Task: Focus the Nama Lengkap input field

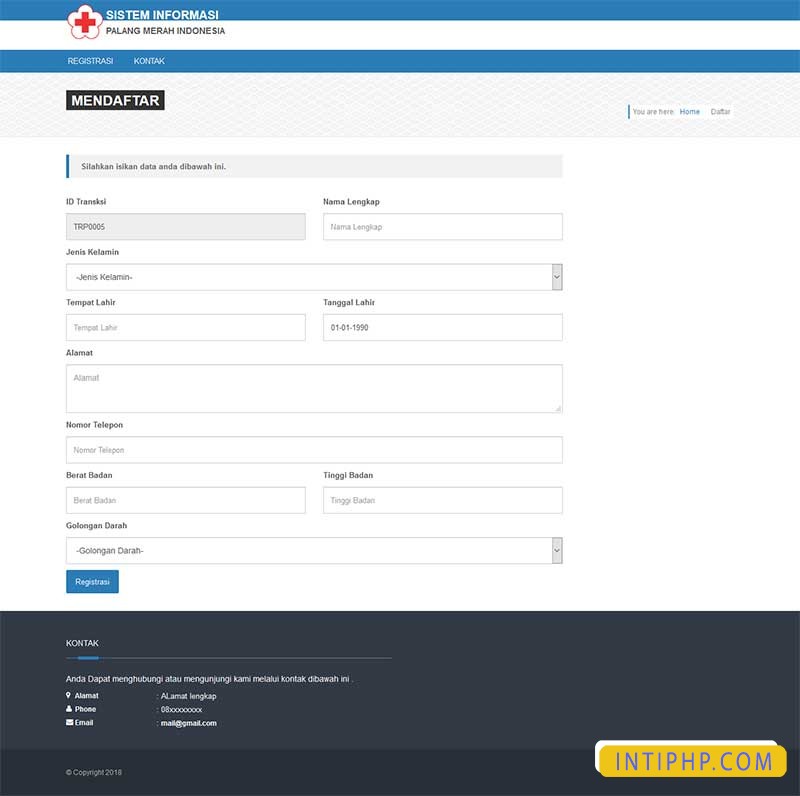Action: (x=443, y=227)
